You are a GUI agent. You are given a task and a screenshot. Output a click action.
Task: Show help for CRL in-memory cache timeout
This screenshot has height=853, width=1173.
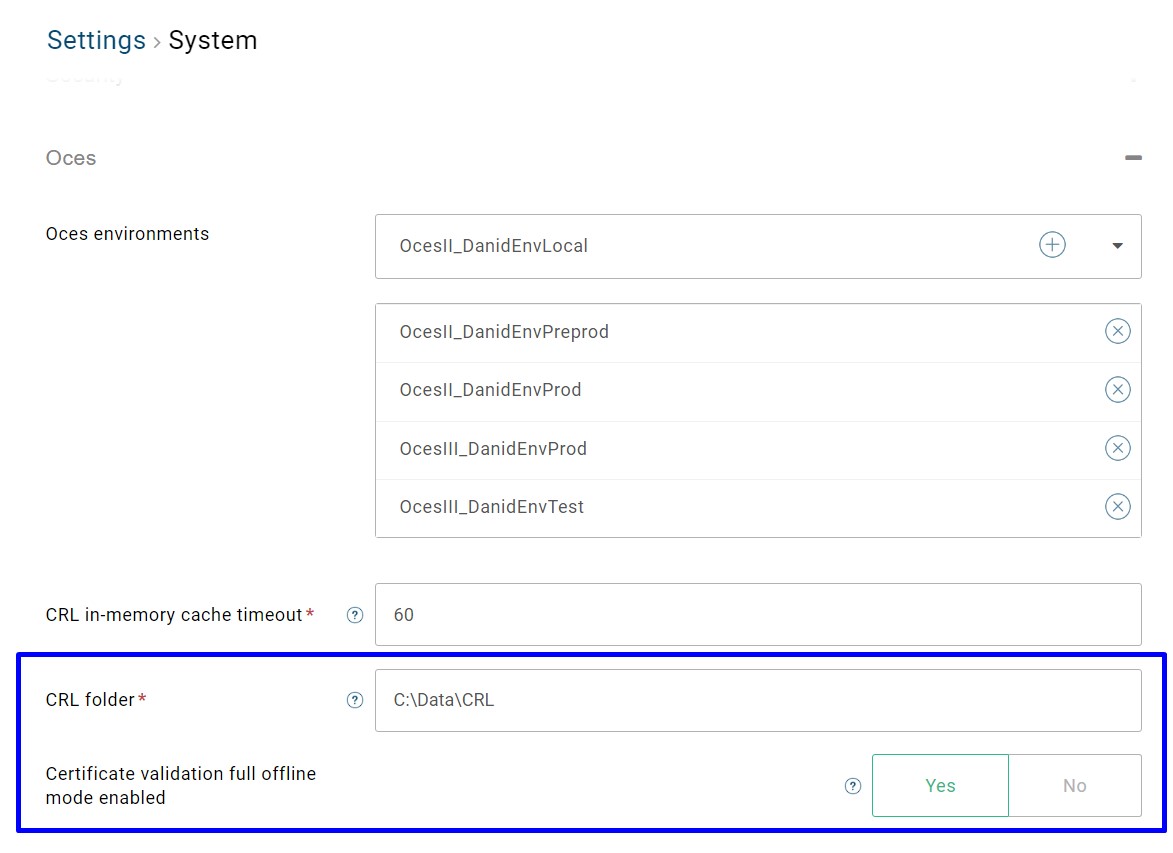pos(354,615)
